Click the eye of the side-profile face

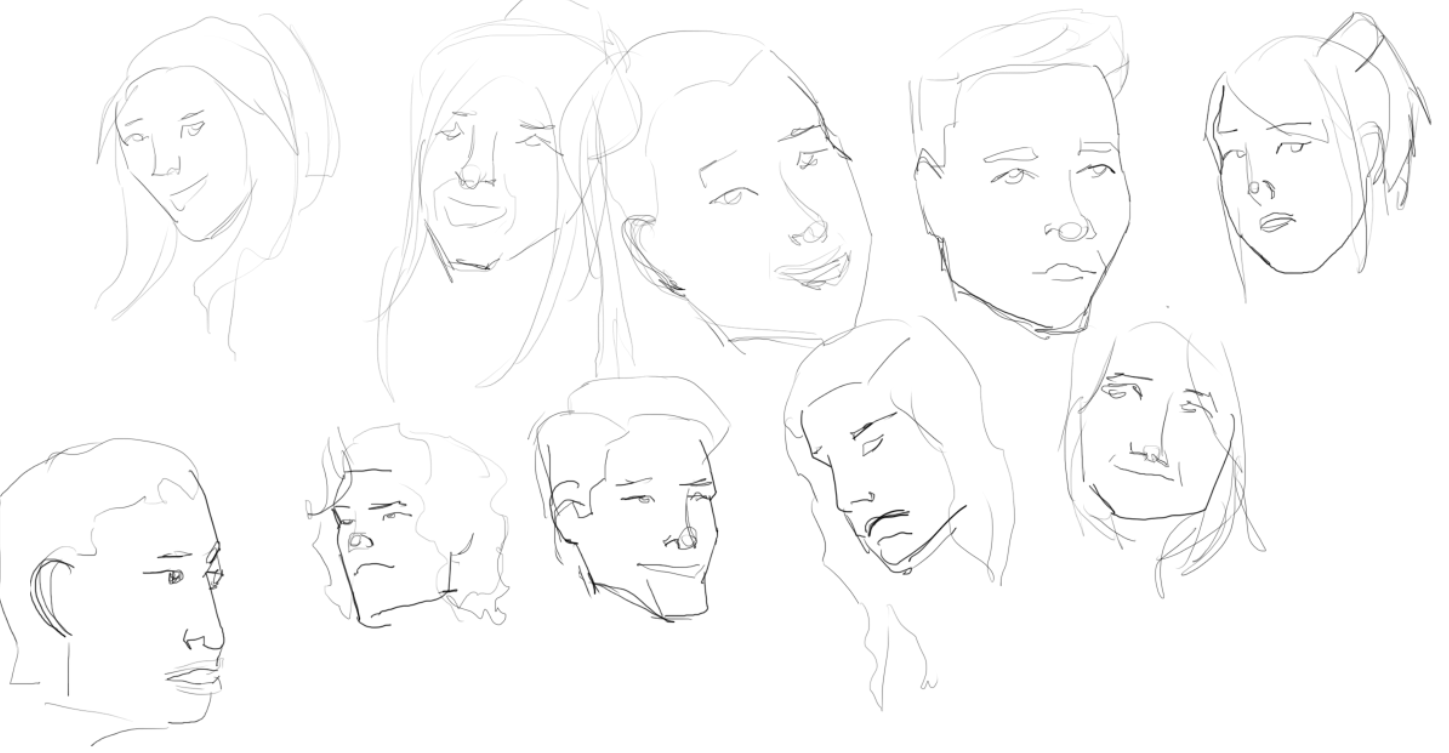coord(176,577)
